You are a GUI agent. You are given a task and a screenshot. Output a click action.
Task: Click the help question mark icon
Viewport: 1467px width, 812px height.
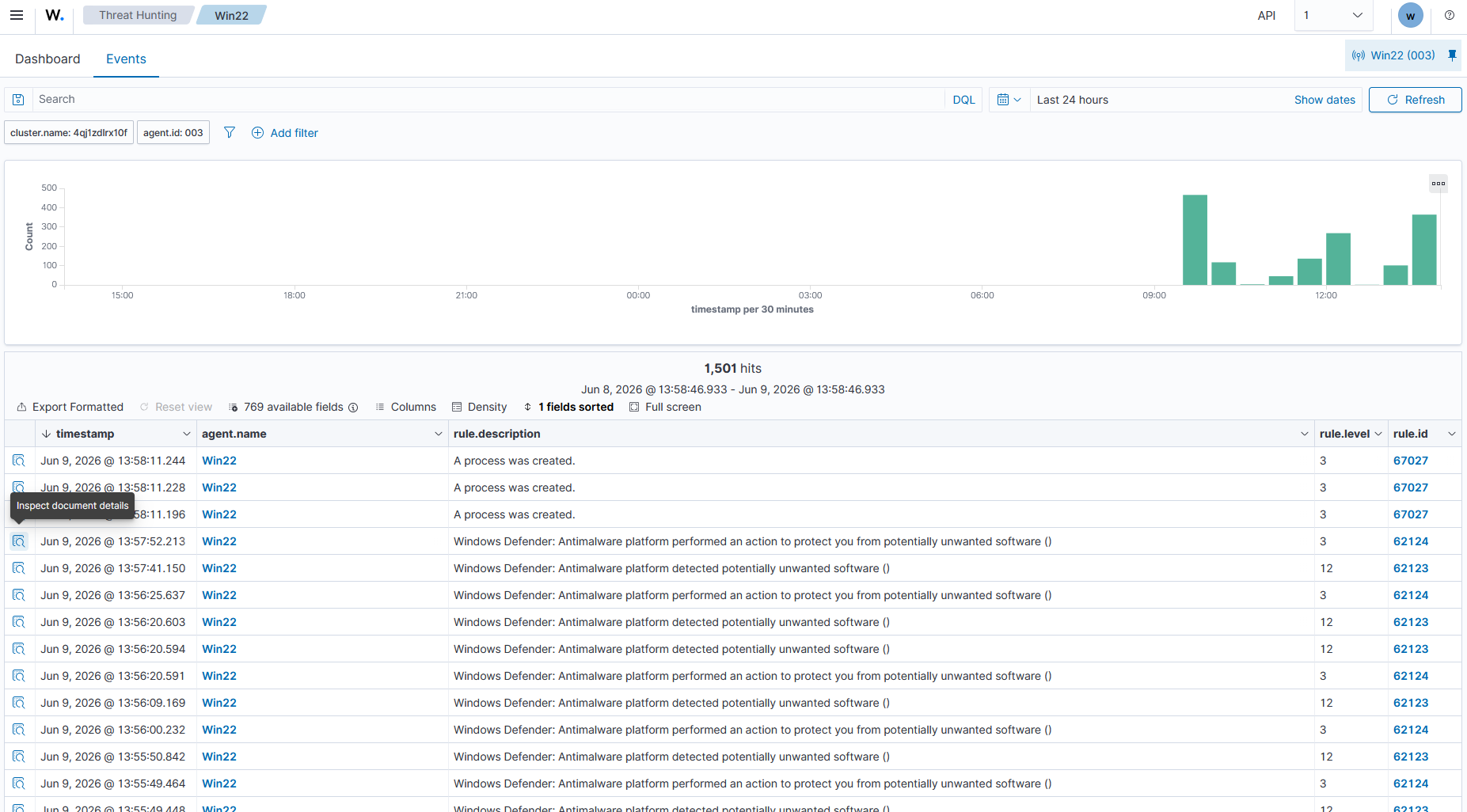click(x=1450, y=15)
